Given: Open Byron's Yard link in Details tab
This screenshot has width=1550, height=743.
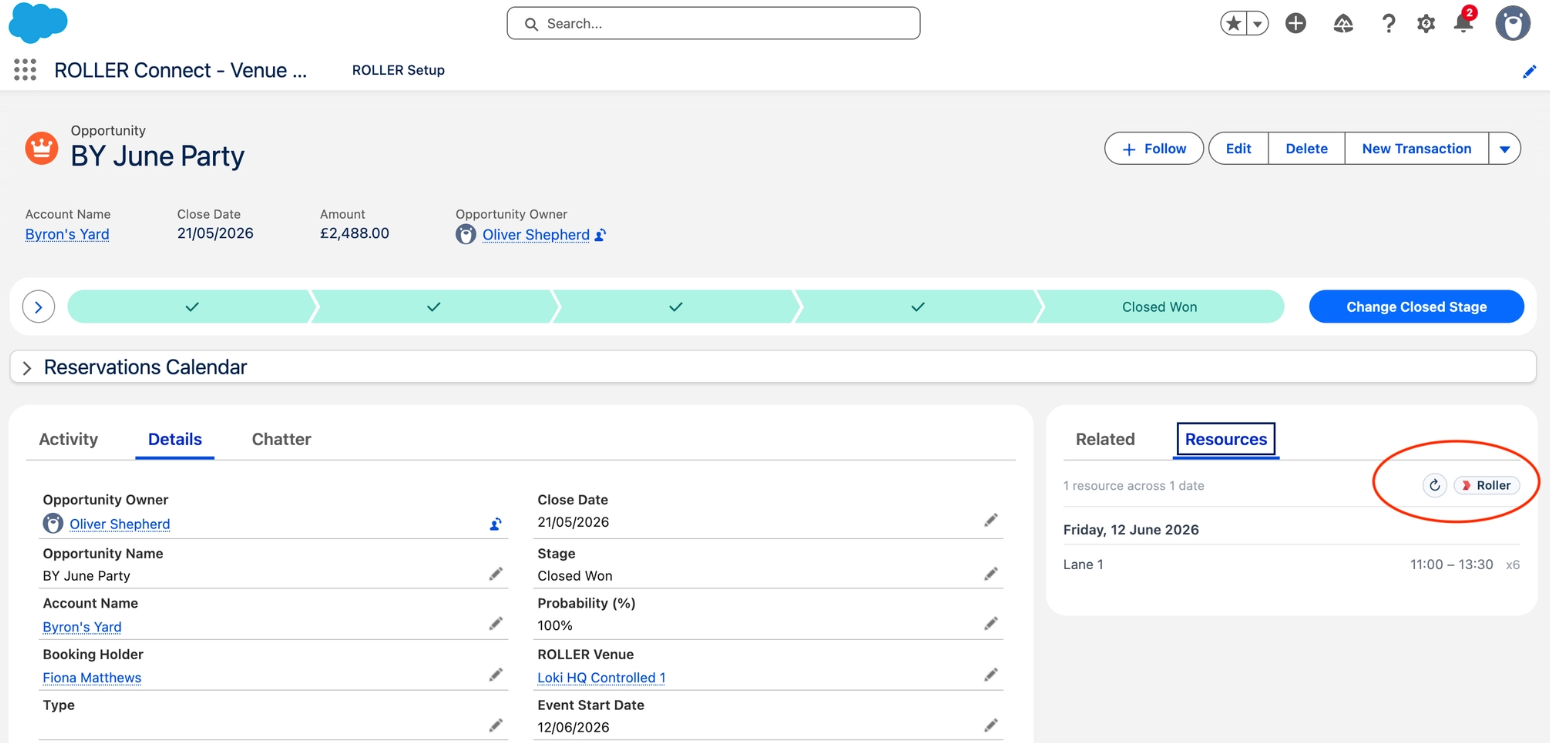Looking at the screenshot, I should [x=82, y=627].
